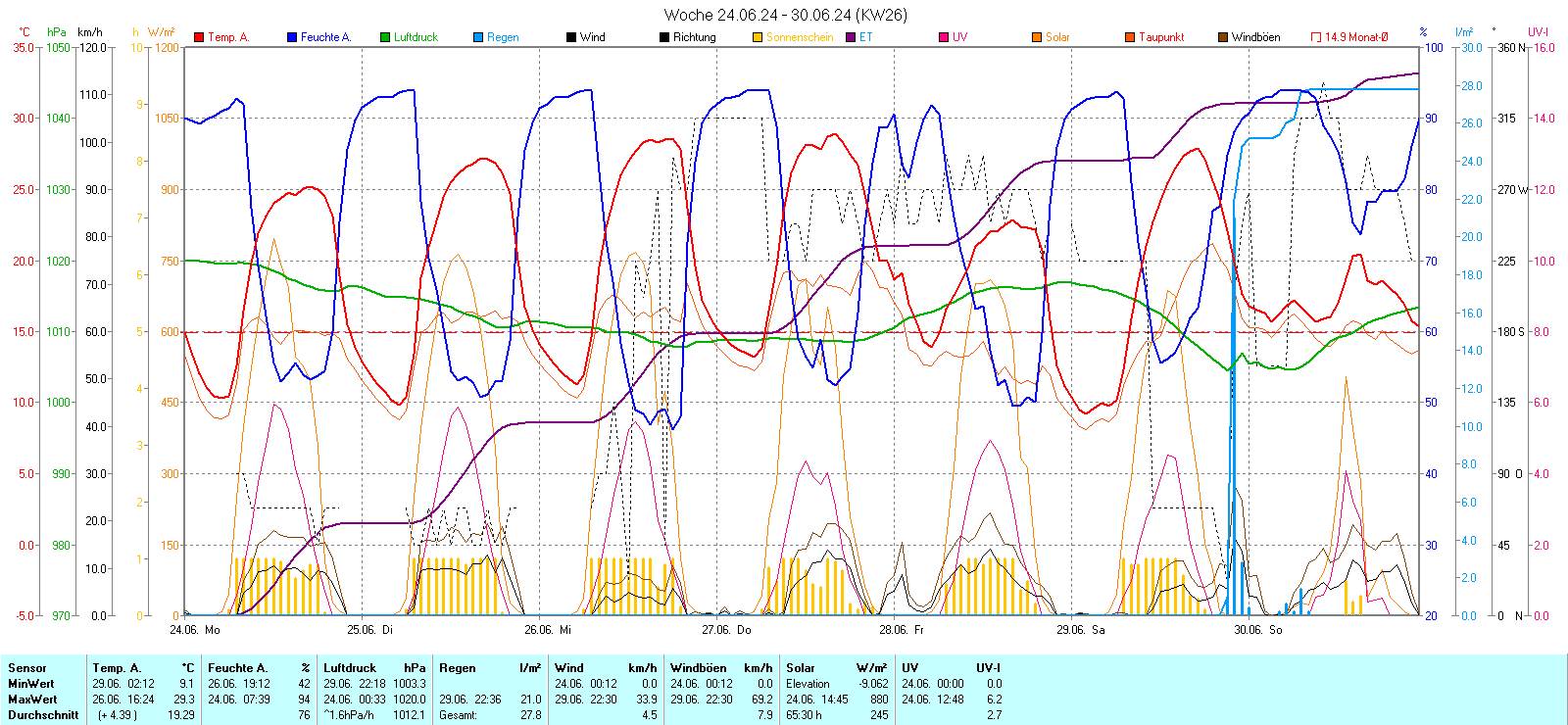Click the magenta UV legend marker
The height and width of the screenshot is (725, 1568).
(x=944, y=37)
